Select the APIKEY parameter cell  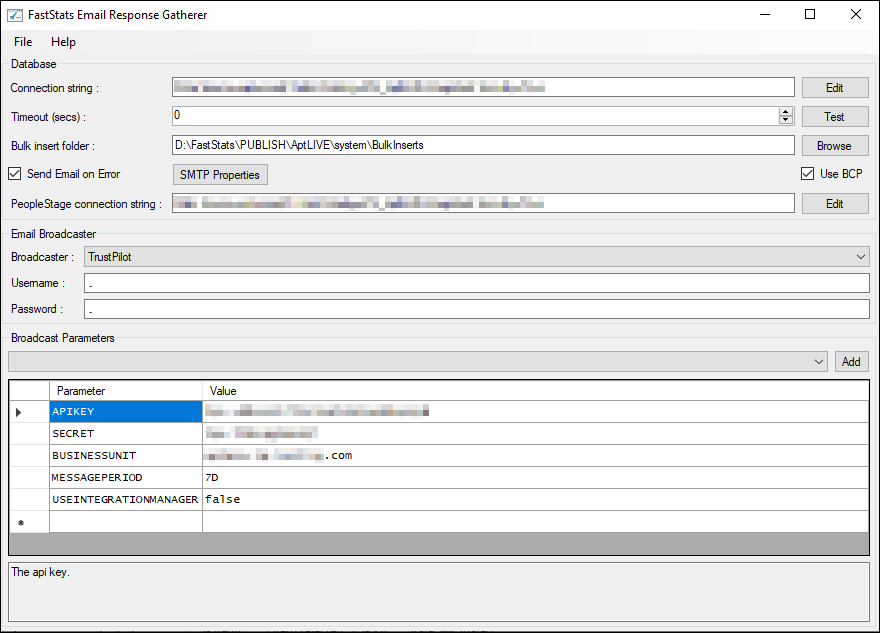(x=126, y=412)
